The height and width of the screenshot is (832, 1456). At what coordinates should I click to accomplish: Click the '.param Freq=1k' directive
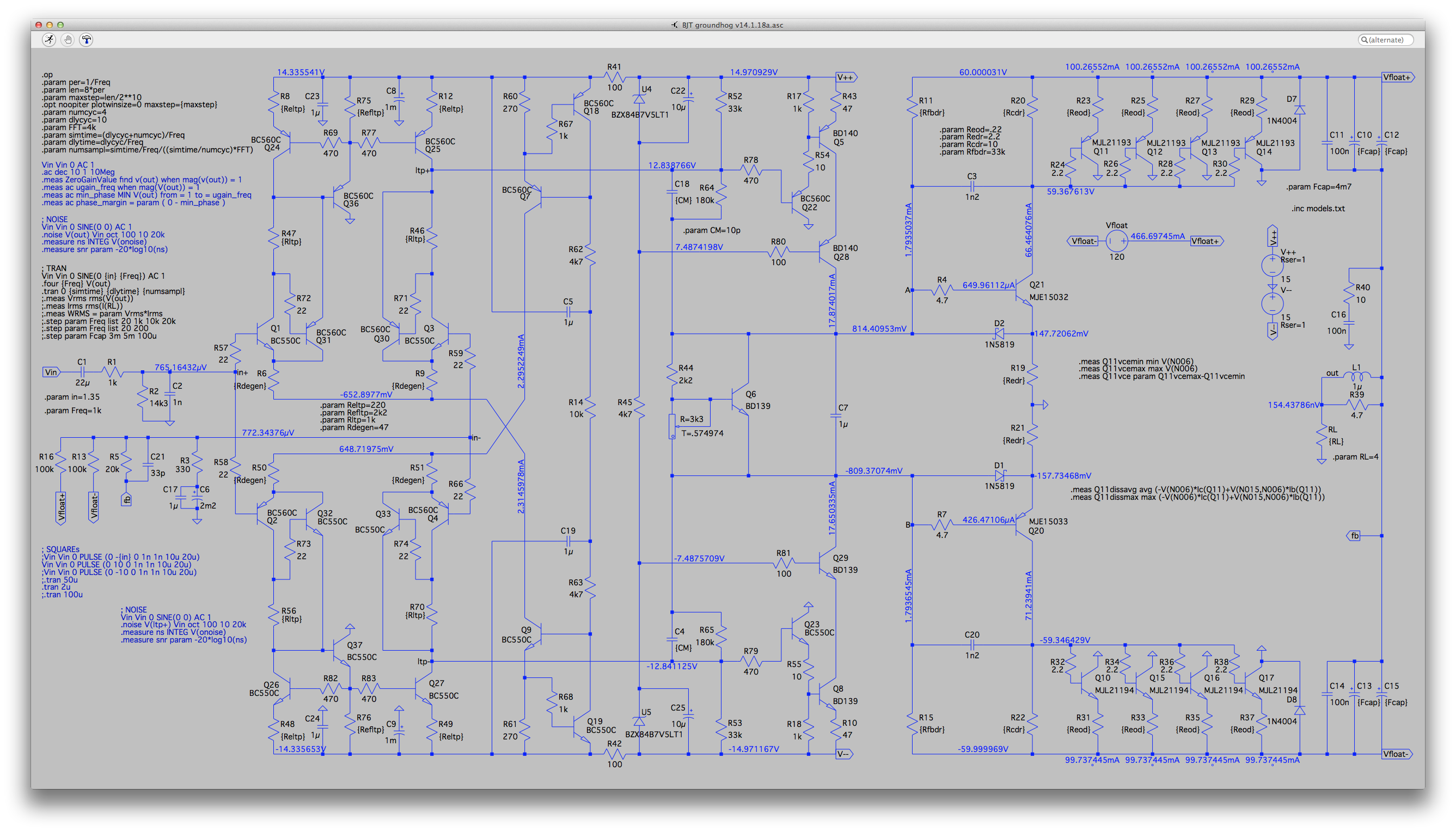click(x=72, y=411)
